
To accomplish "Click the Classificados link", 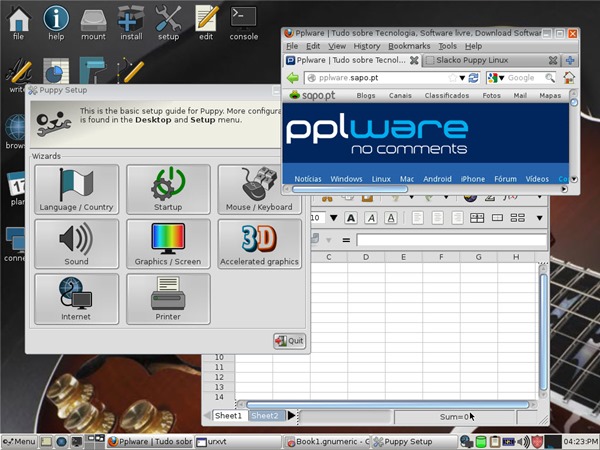I will [x=447, y=95].
